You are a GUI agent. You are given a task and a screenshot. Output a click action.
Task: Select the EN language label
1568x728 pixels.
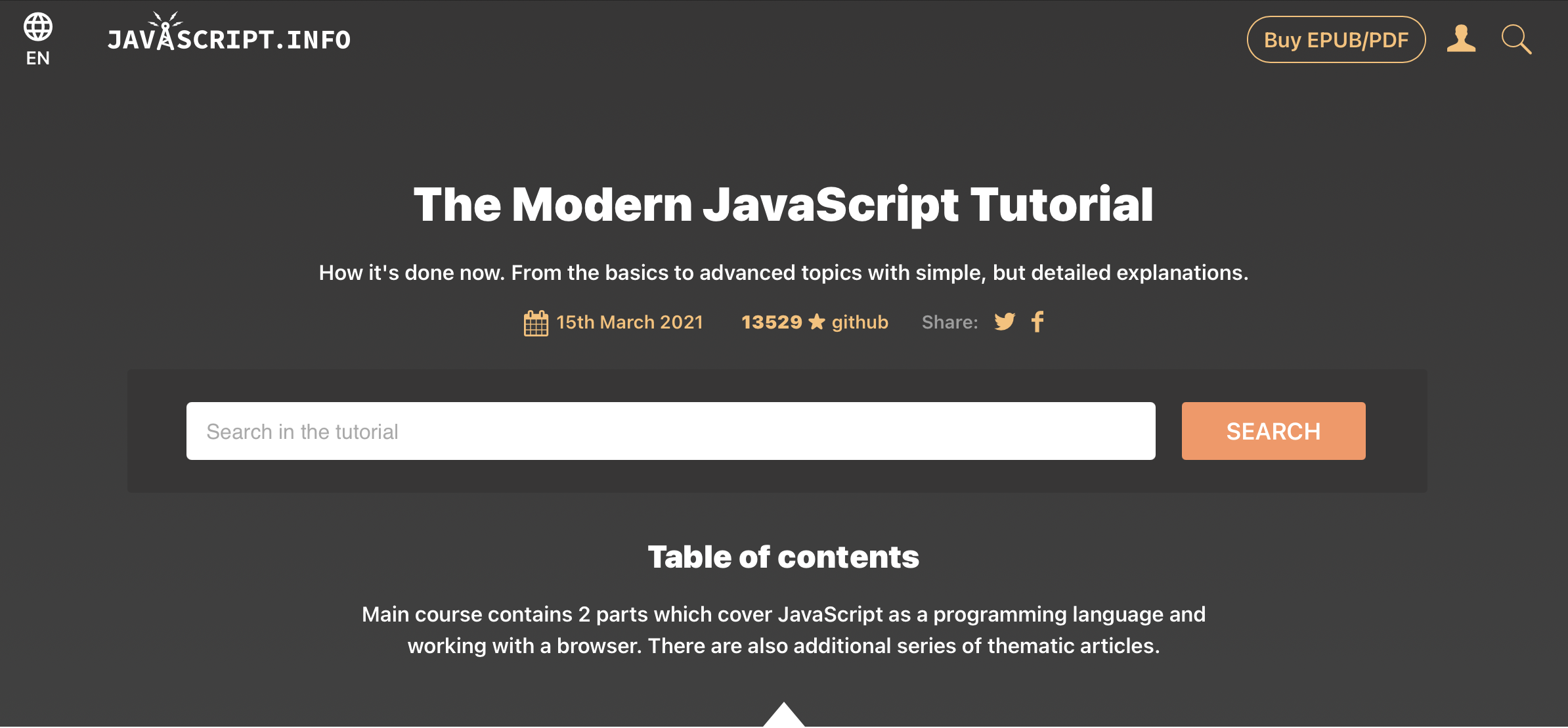[37, 58]
